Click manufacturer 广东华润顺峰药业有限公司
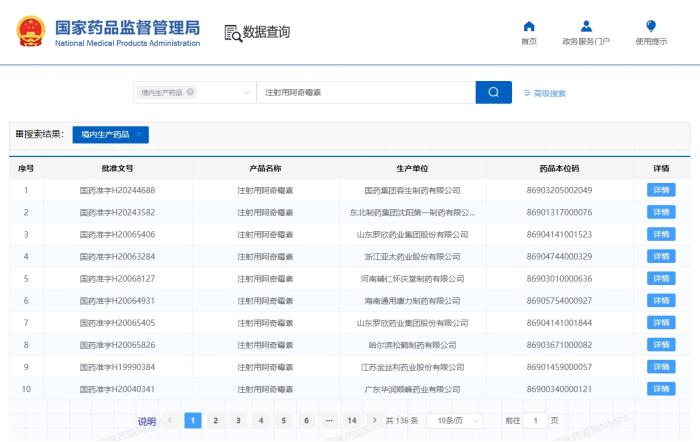The image size is (700, 442). pos(412,389)
